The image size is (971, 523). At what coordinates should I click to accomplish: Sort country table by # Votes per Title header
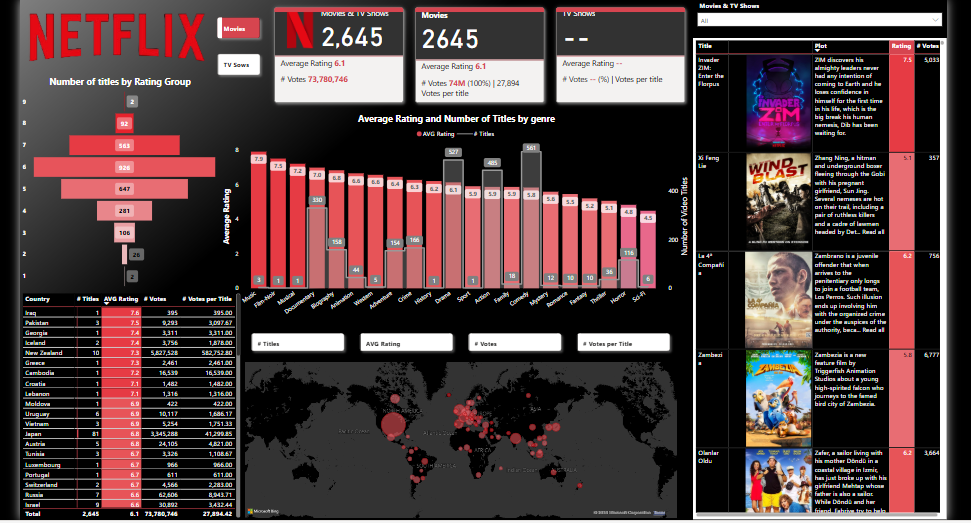click(x=207, y=299)
